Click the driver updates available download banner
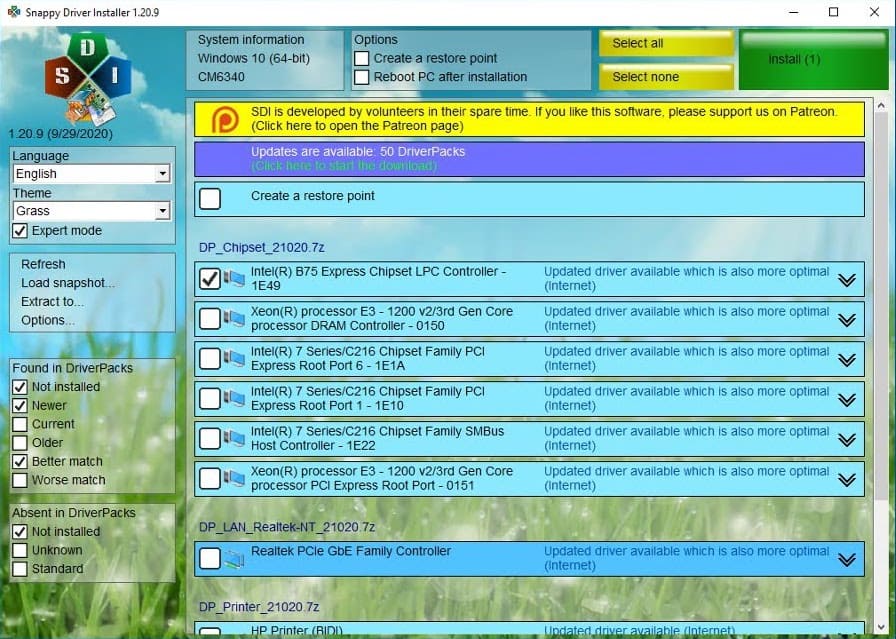The height and width of the screenshot is (639, 896). click(528, 159)
